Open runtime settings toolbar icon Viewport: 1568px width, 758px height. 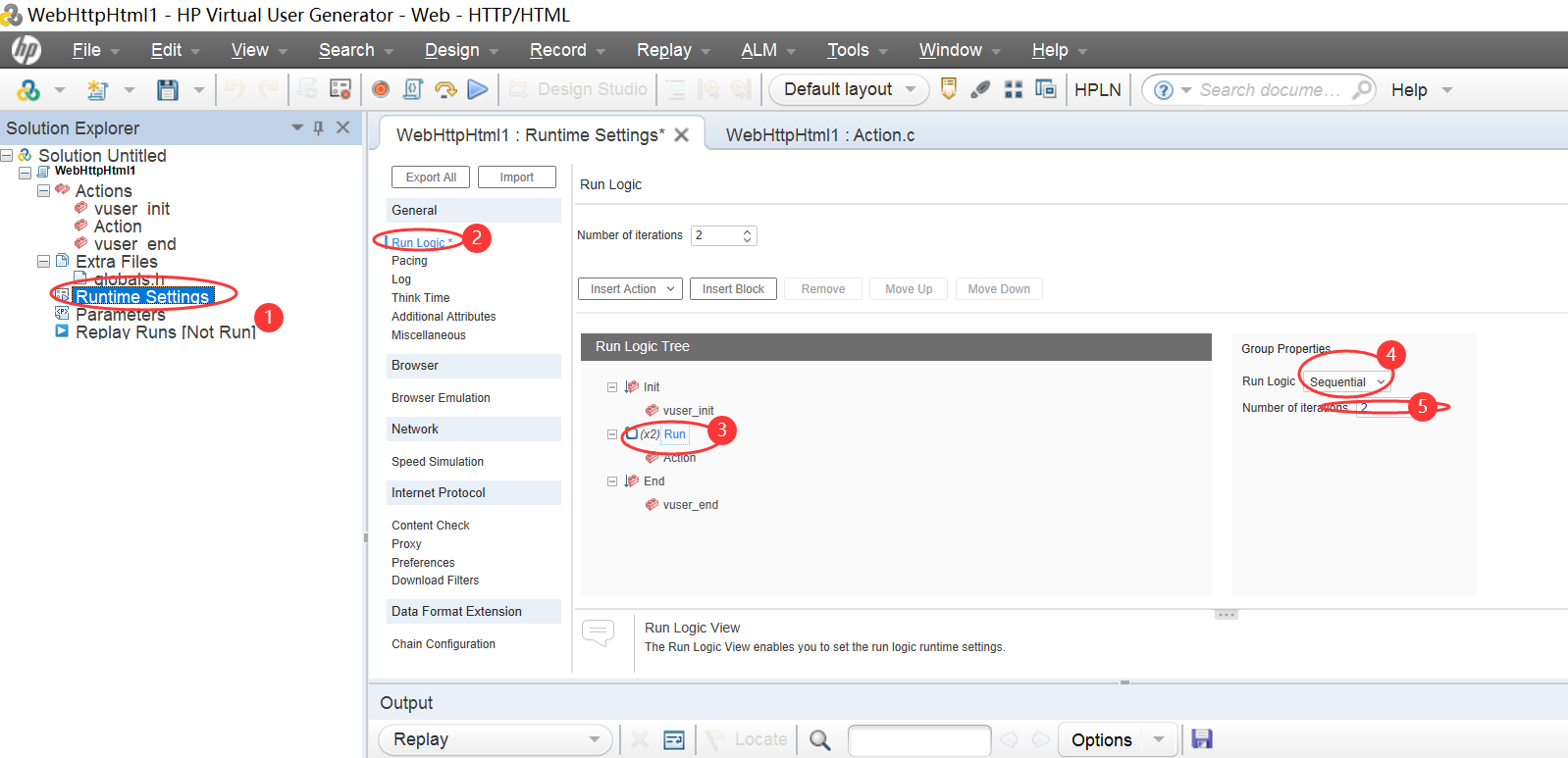click(x=340, y=89)
